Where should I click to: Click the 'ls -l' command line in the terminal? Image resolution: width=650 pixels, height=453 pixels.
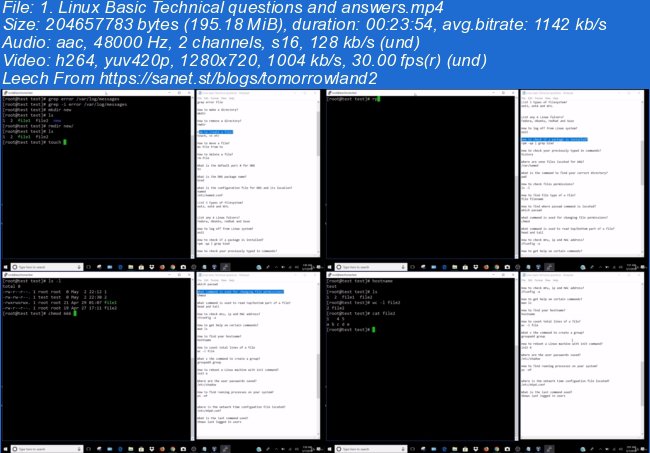click(32, 281)
